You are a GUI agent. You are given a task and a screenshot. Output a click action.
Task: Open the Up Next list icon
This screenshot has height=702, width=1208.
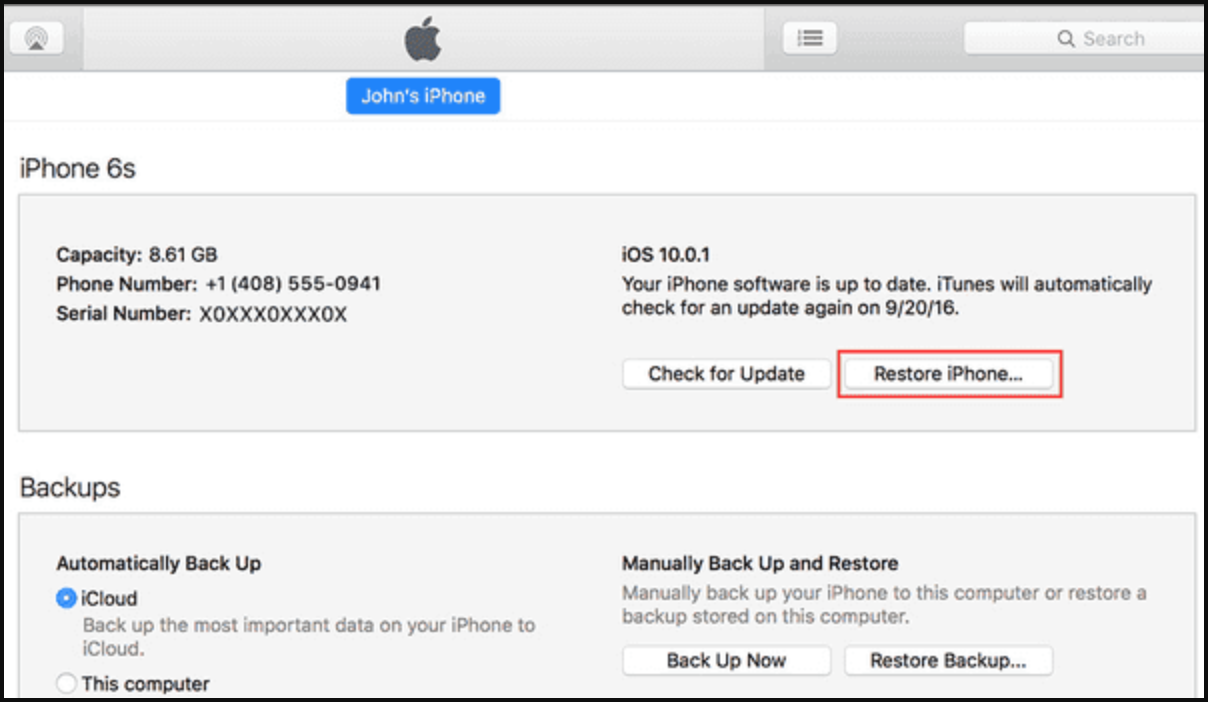[810, 38]
